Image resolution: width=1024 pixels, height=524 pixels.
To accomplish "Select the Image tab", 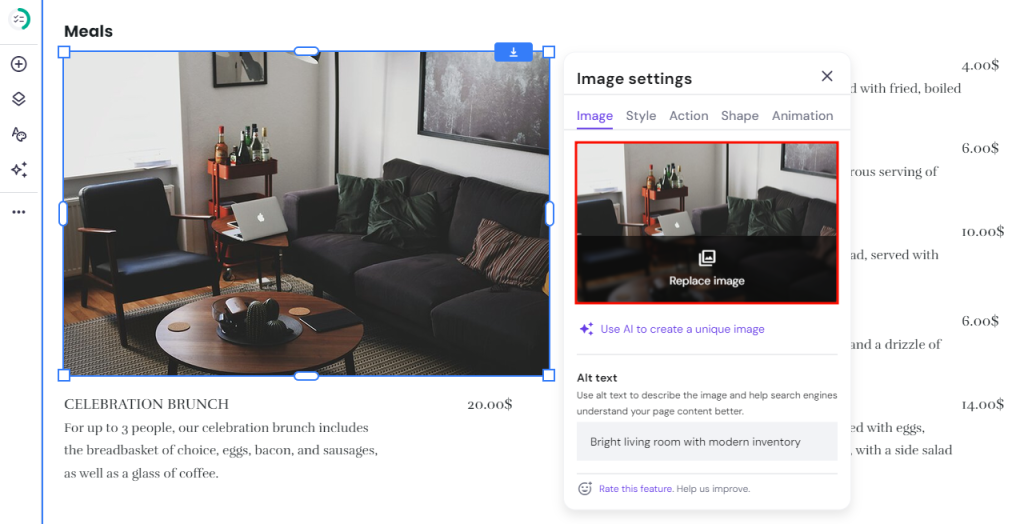I will (x=594, y=116).
